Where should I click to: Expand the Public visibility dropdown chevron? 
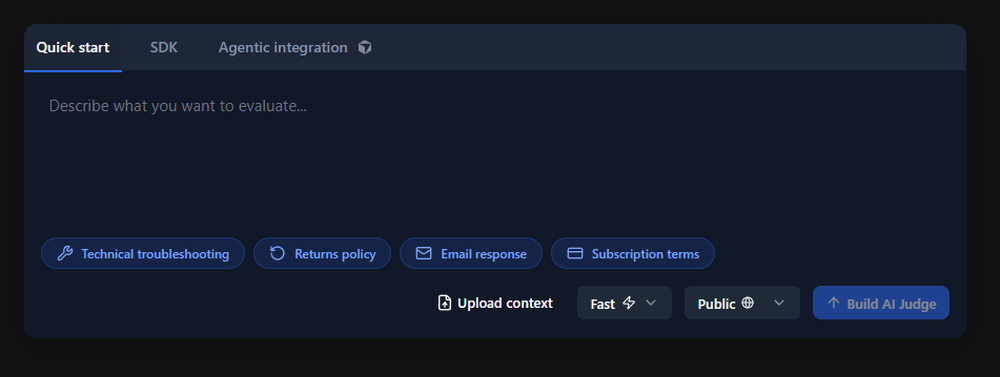[x=779, y=303]
